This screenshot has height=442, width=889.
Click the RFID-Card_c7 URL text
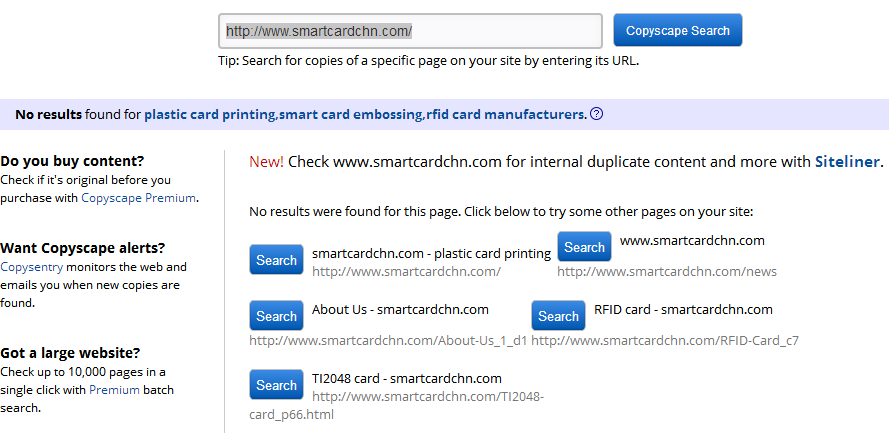coord(665,341)
